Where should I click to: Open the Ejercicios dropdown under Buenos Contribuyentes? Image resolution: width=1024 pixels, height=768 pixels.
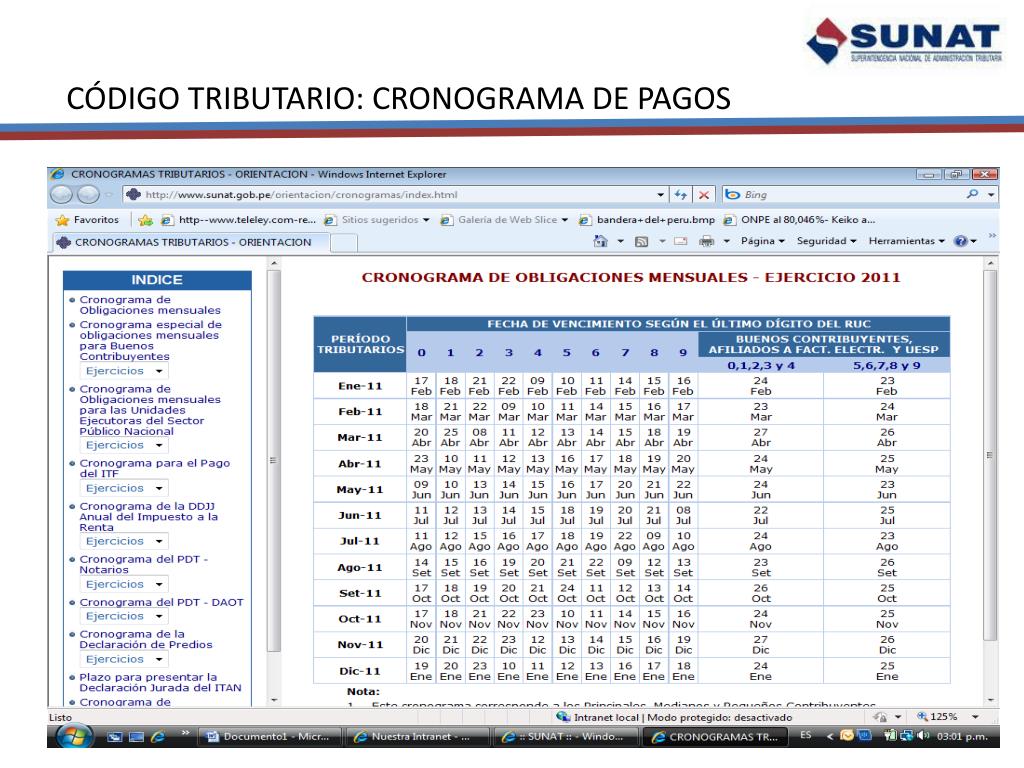pos(123,371)
